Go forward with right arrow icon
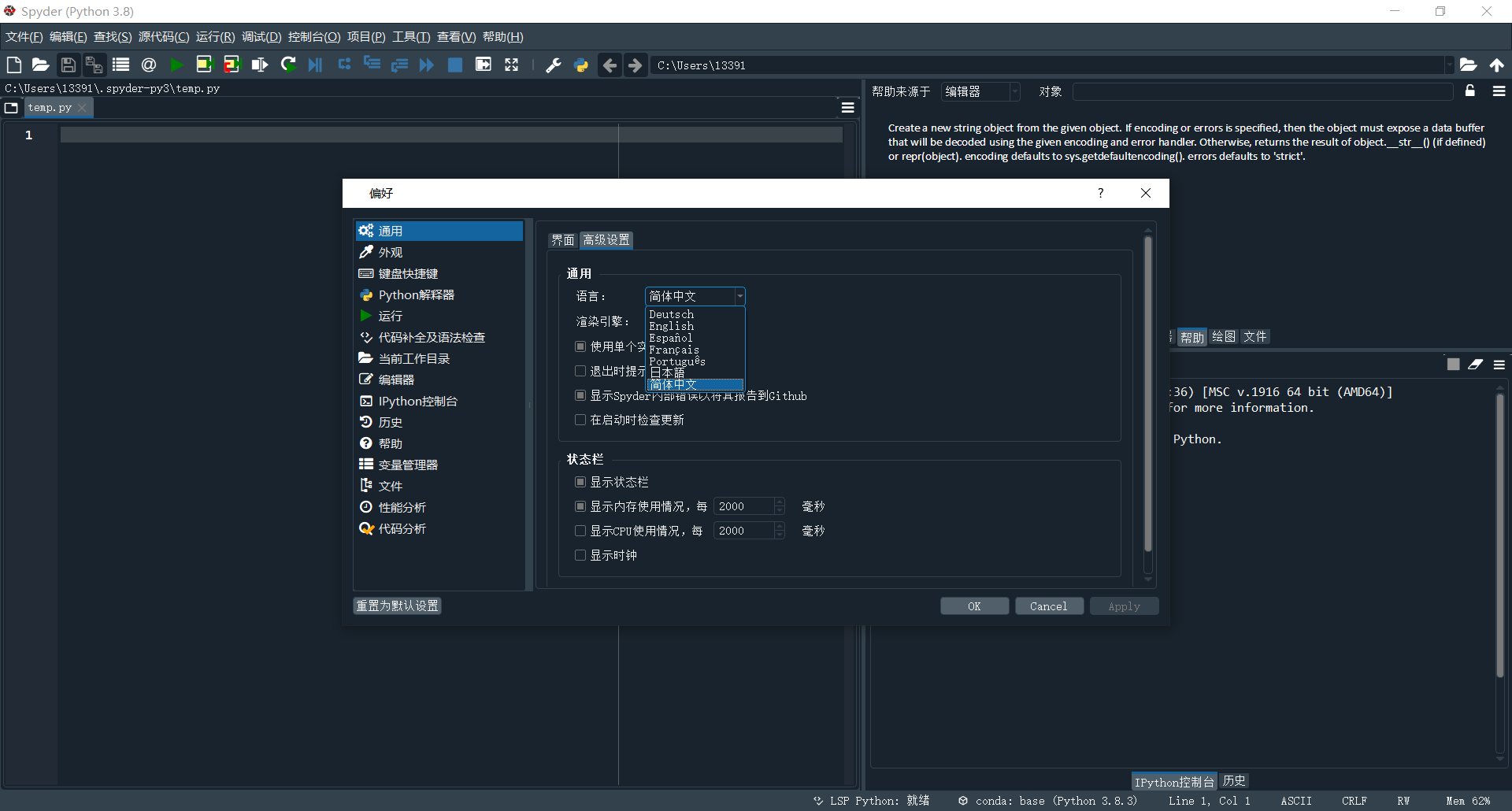This screenshot has width=1512, height=811. (x=636, y=65)
